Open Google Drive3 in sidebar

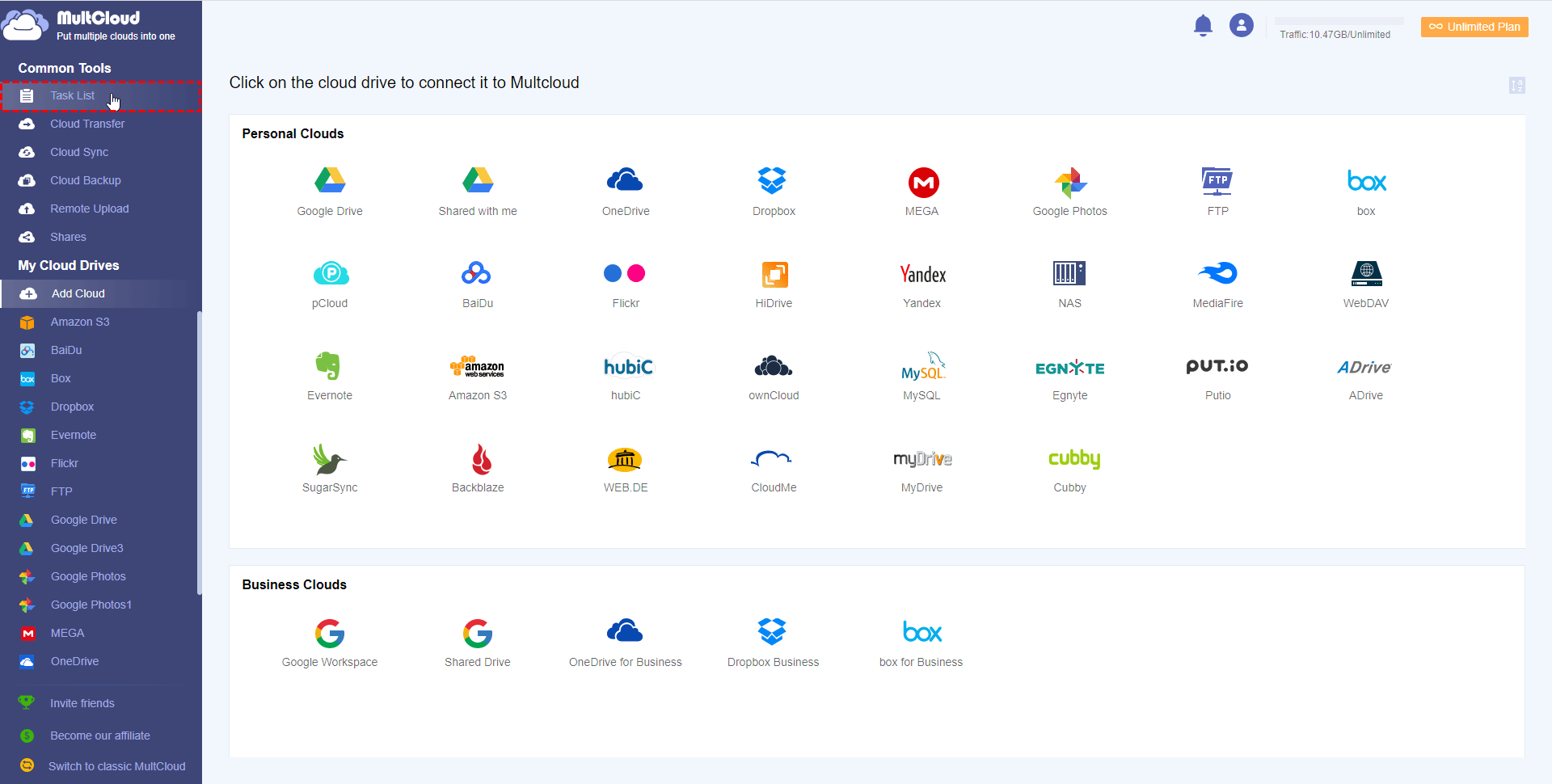pos(99,548)
